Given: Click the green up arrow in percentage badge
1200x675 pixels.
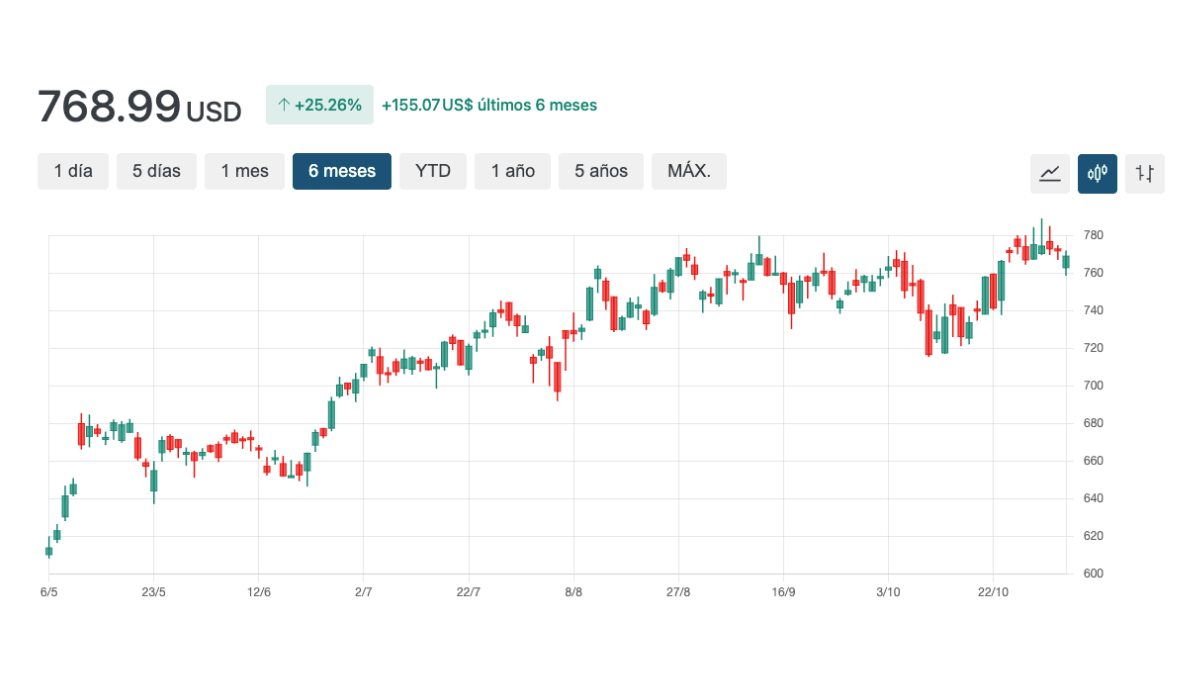Looking at the screenshot, I should click(283, 105).
